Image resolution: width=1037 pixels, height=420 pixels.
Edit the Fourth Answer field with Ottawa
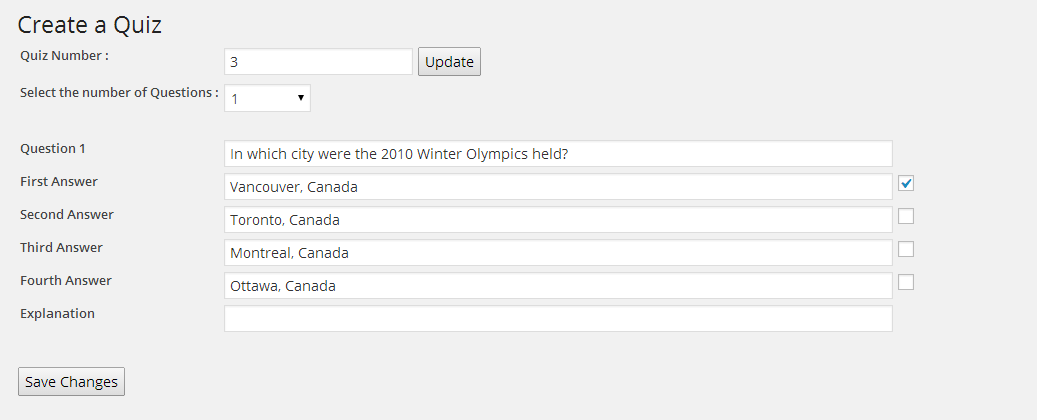coord(557,286)
